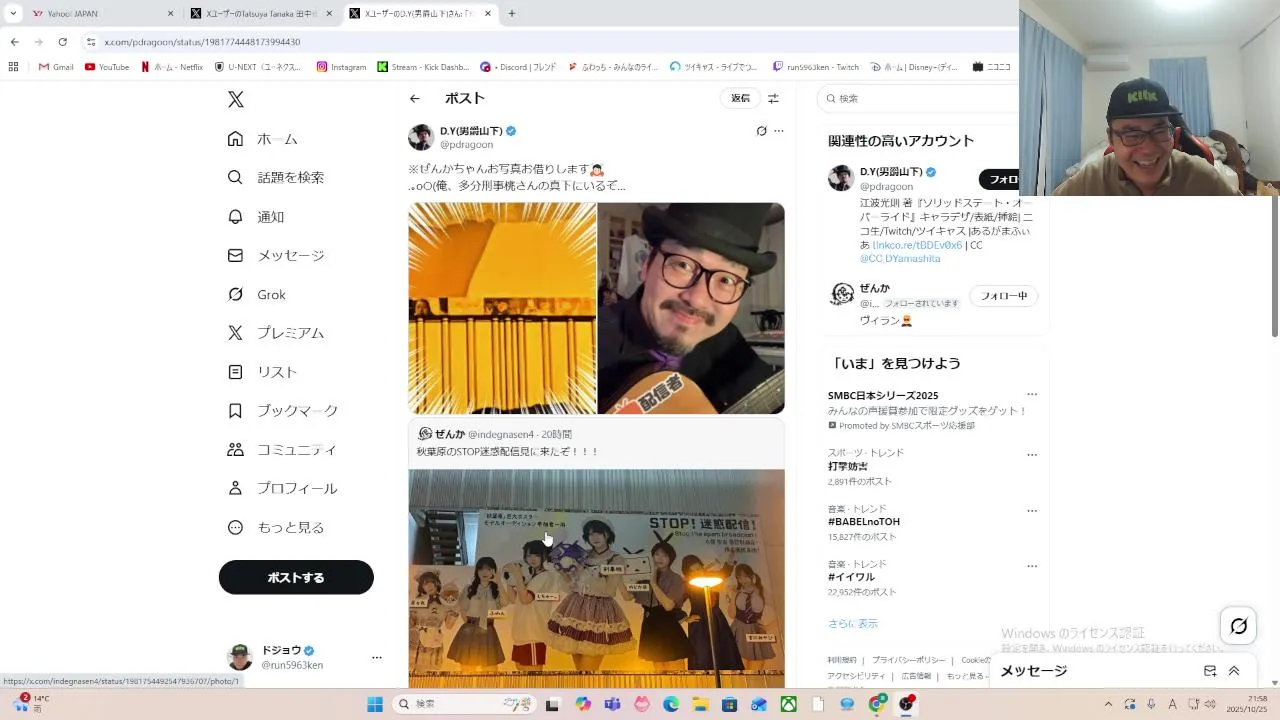1280x720 pixels.
Task: Click フォロー中 button for ぜんか
Action: [x=1004, y=296]
